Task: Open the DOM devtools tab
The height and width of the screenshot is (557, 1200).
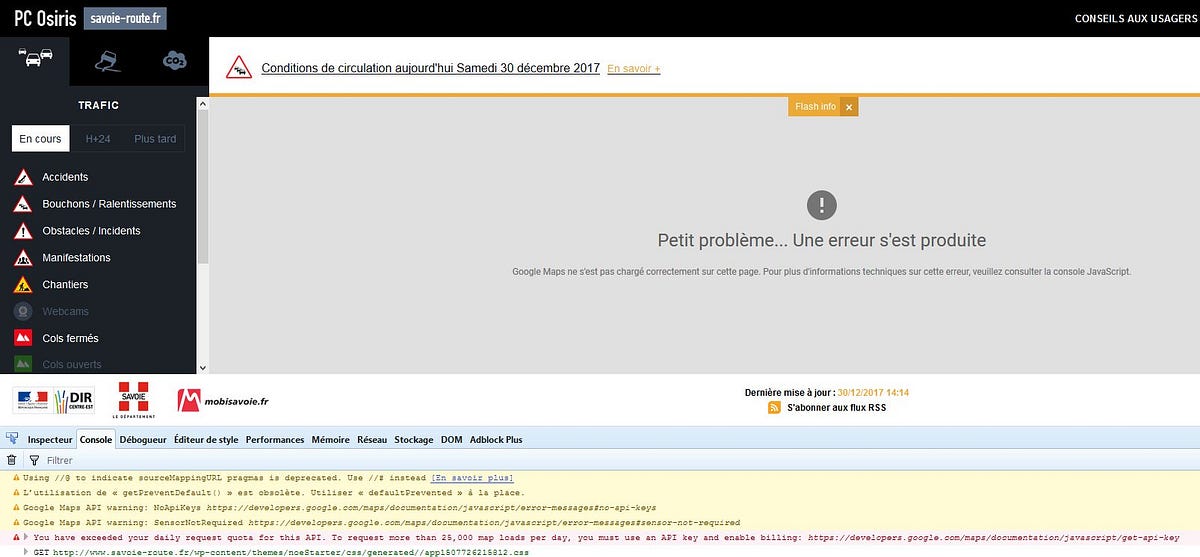Action: [x=452, y=439]
